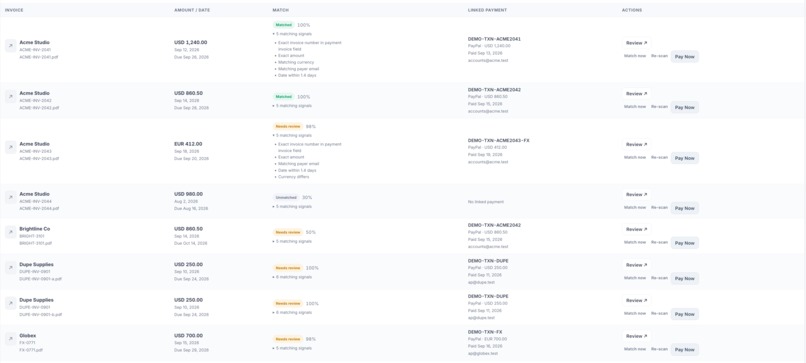The image size is (806, 363).
Task: Click Match now on DUPE-INV-0901-b.pdf row
Action: coord(635,314)
